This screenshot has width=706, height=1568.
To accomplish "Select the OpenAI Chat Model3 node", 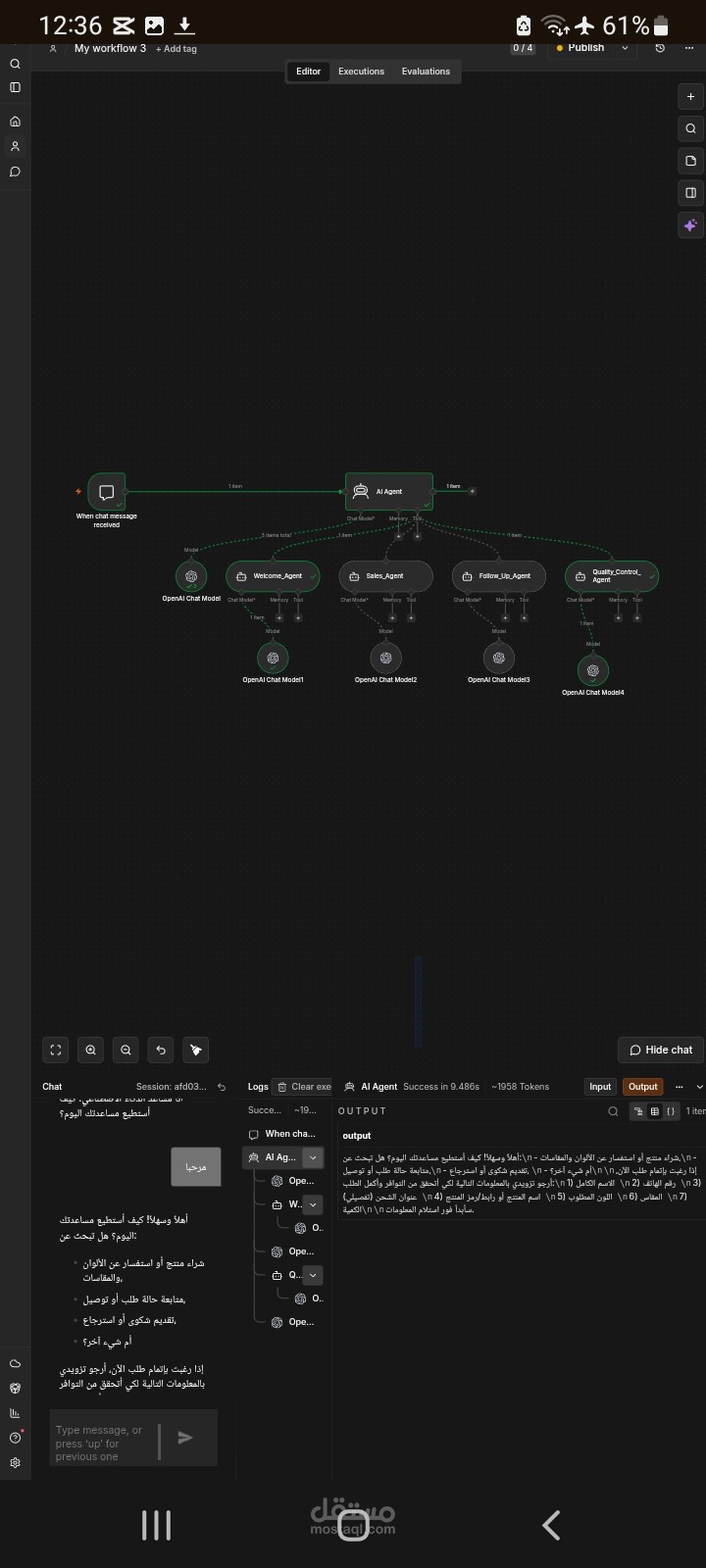I will coord(499,658).
